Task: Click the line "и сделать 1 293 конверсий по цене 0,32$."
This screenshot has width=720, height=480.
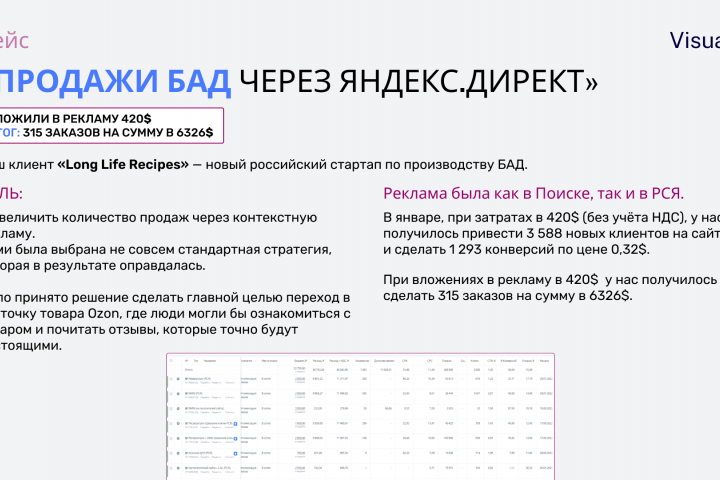Action: click(516, 249)
